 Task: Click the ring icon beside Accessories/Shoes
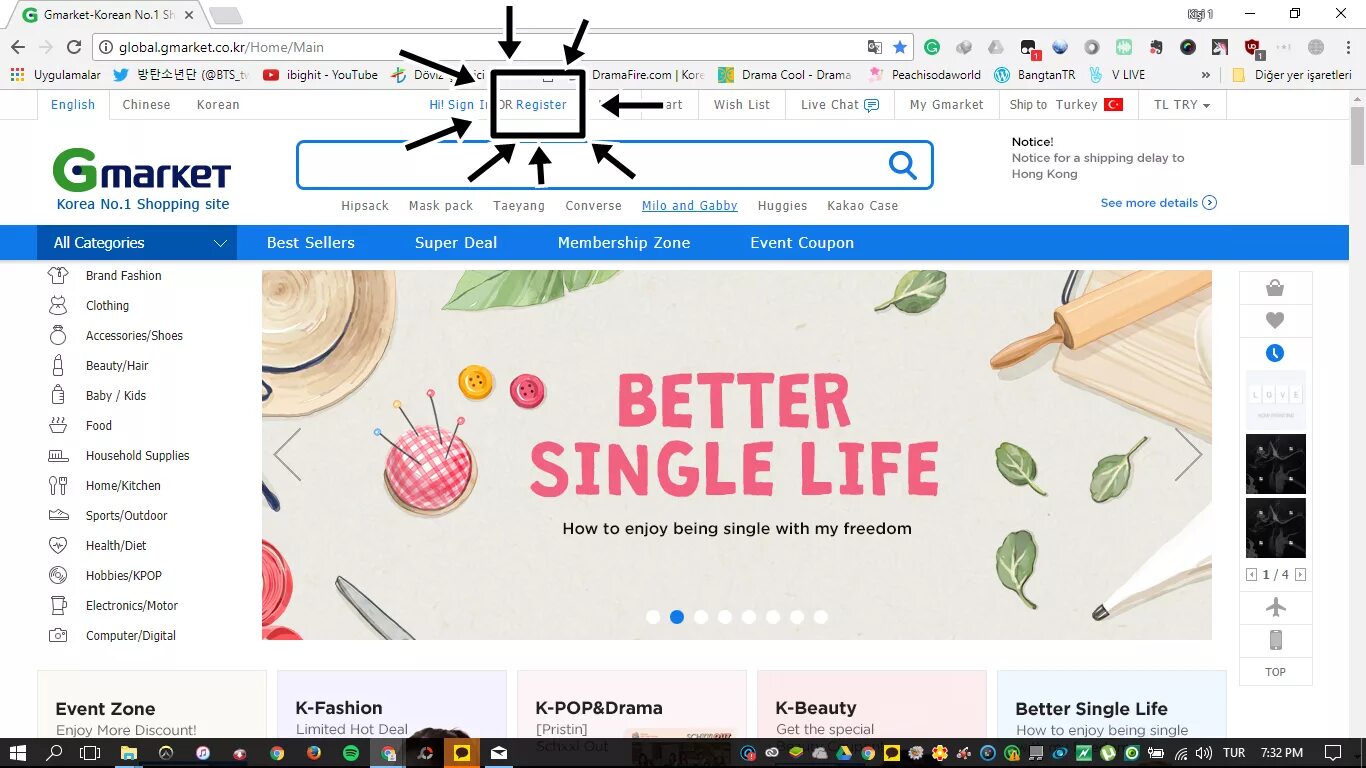(58, 335)
